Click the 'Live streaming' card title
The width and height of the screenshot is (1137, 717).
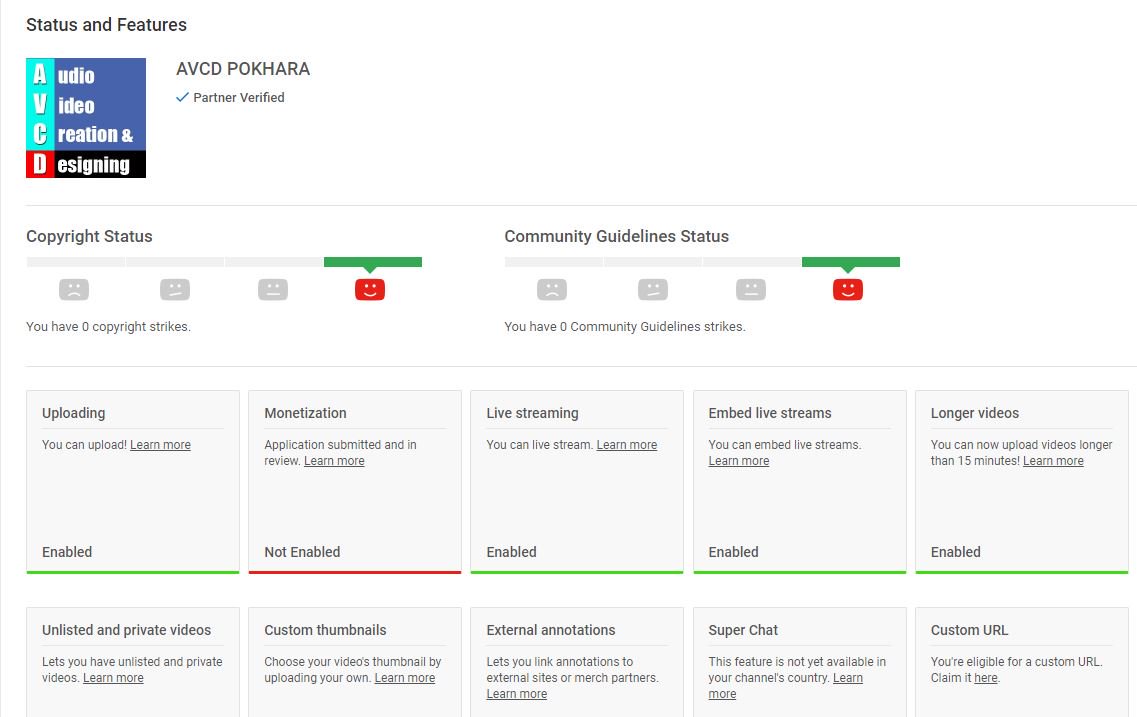[532, 413]
